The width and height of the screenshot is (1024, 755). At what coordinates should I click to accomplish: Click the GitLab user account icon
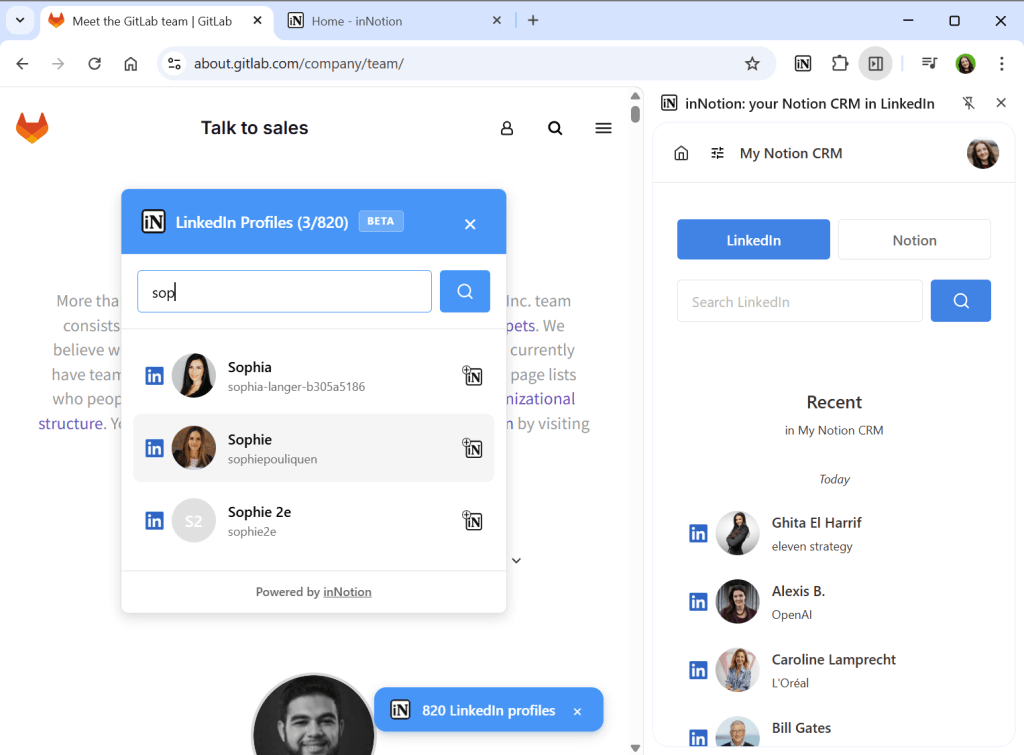coord(507,128)
